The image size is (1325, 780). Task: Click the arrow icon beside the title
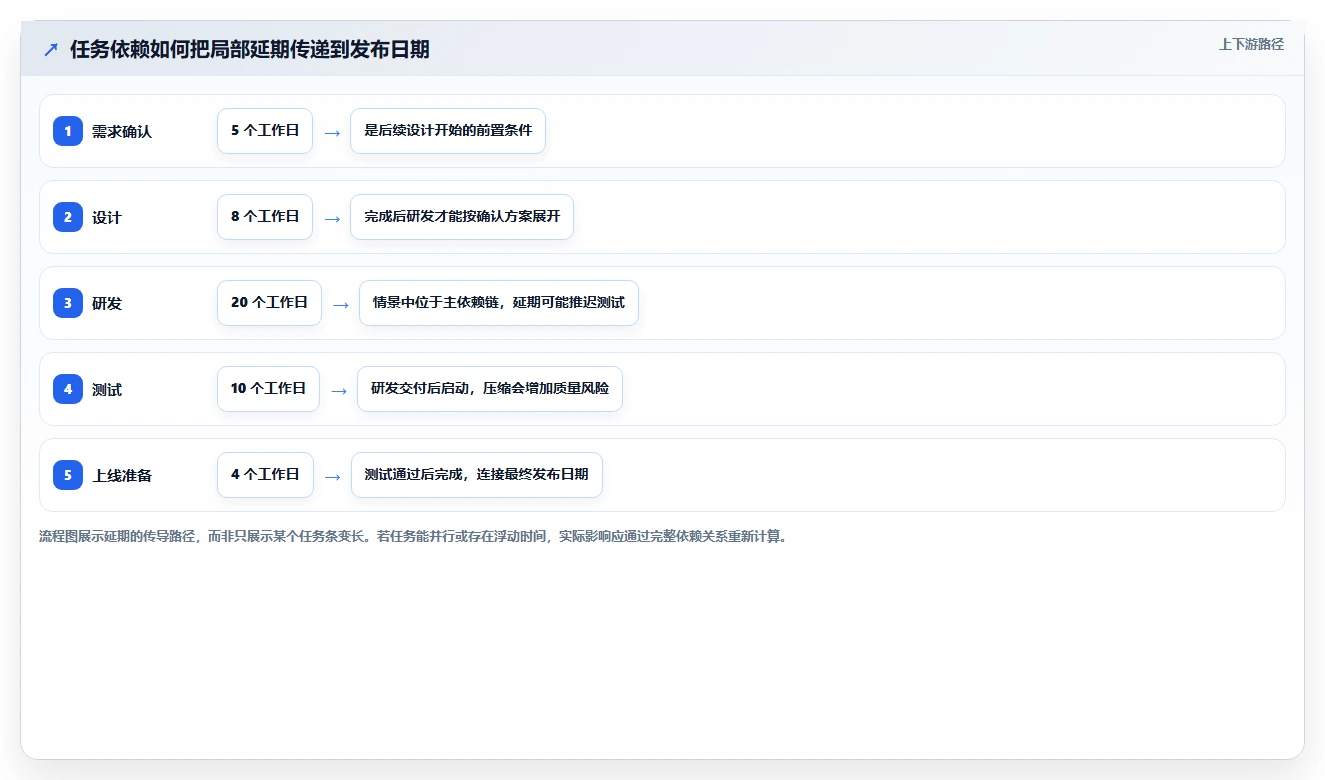coord(50,50)
